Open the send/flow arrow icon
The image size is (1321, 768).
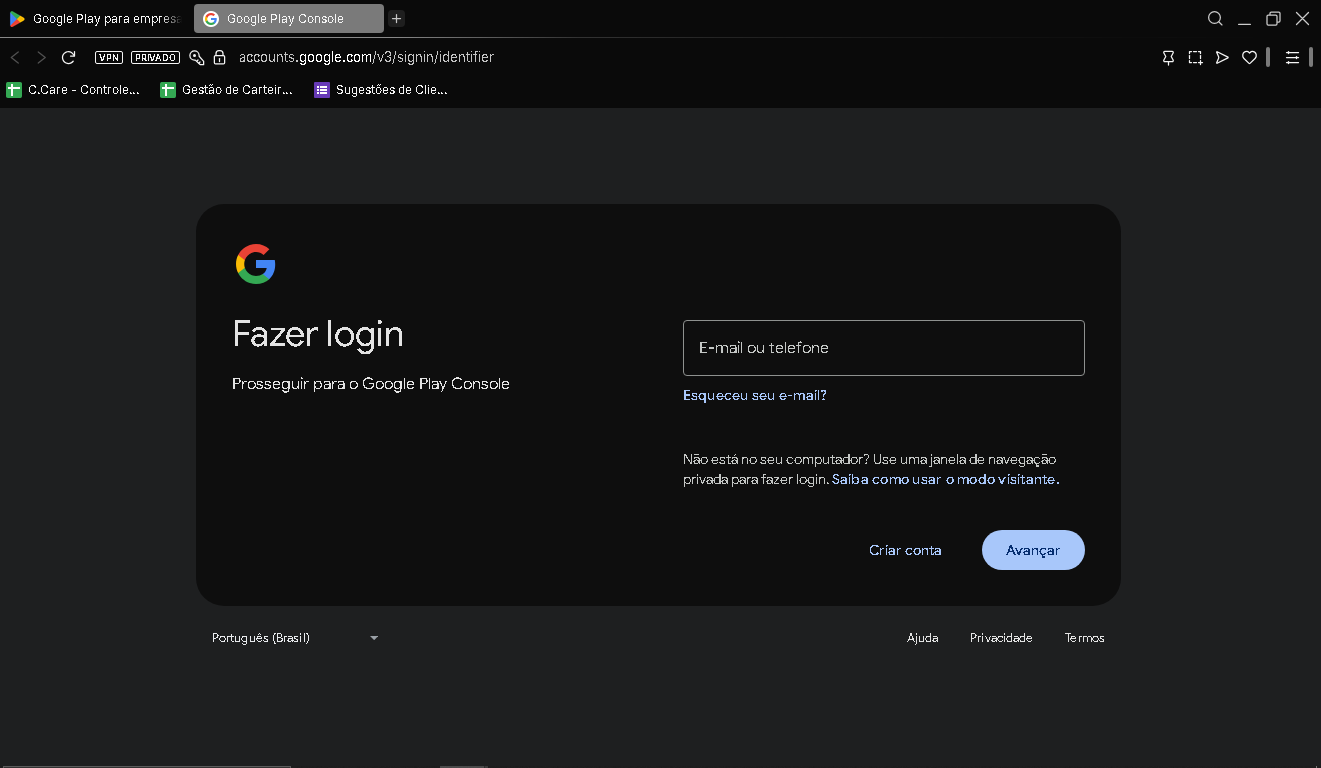1222,58
